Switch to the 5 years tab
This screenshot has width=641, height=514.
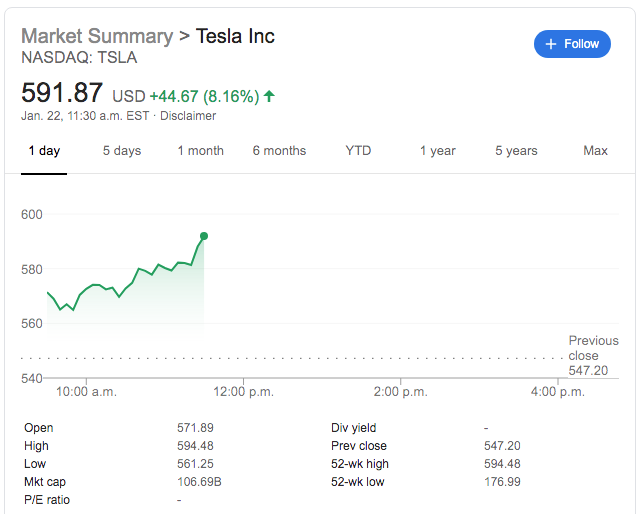516,151
